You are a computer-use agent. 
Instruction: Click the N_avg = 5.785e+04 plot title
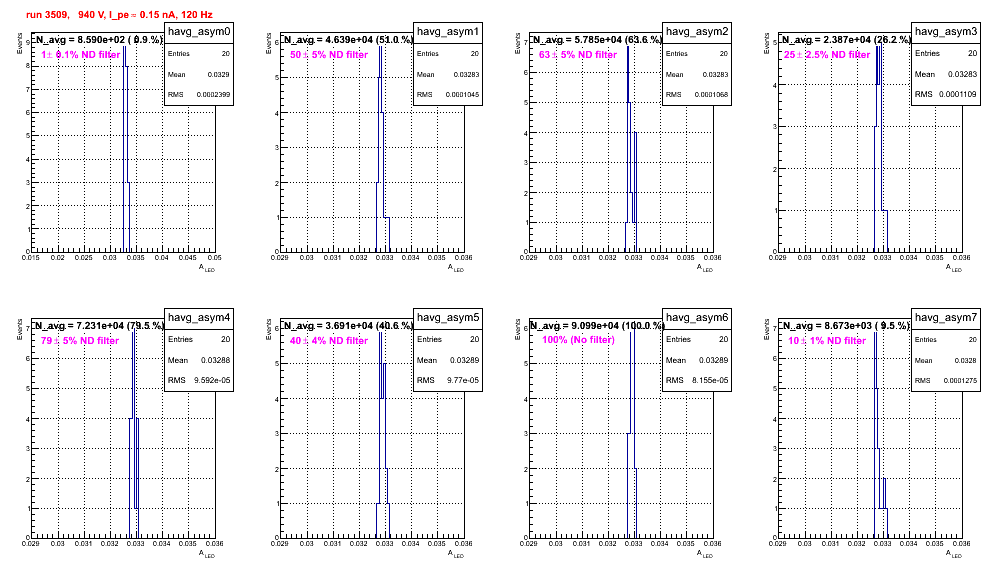597,40
